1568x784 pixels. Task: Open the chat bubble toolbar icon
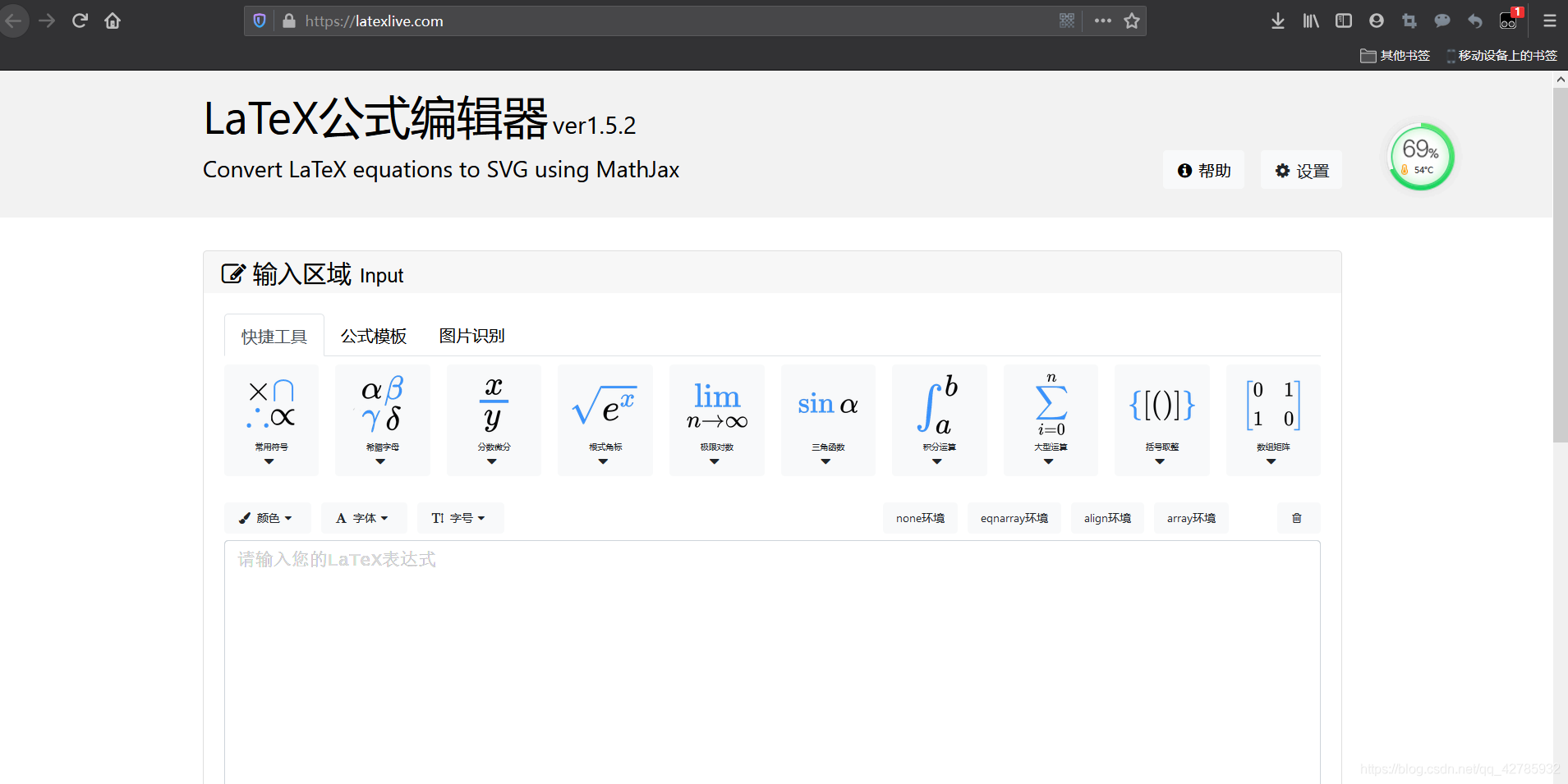(x=1442, y=21)
